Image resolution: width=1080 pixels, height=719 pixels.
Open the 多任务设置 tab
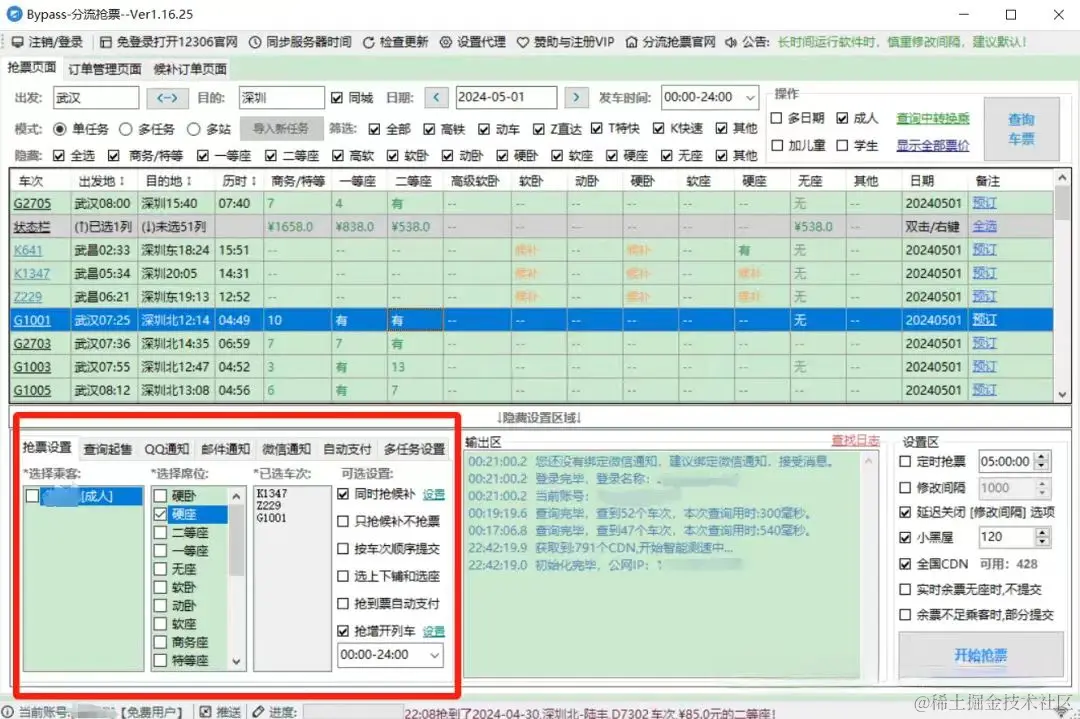click(414, 449)
